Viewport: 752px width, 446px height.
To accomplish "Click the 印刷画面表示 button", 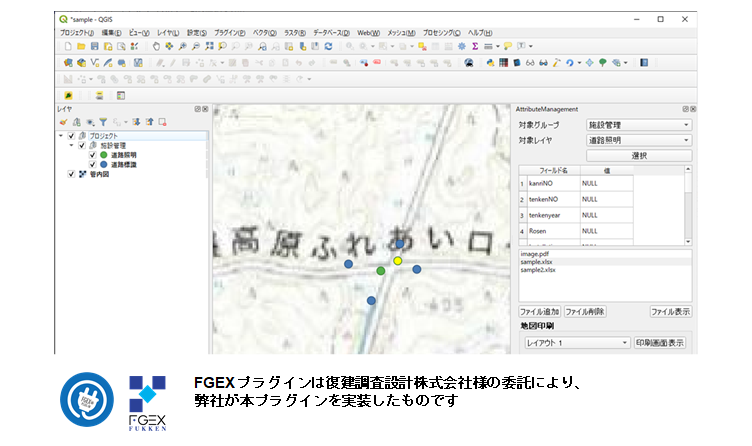I will point(662,342).
